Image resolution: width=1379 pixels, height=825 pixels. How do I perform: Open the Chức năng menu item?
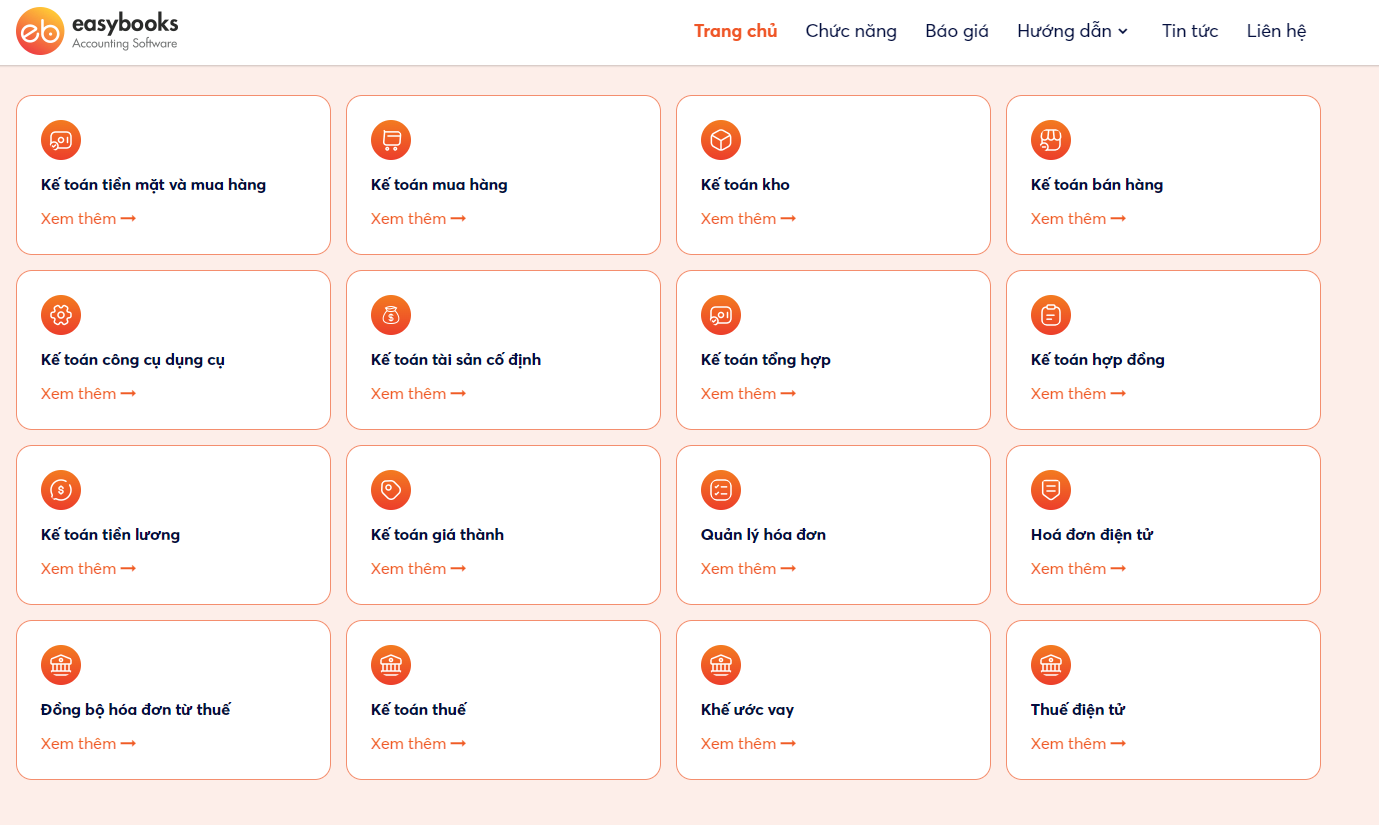tap(851, 31)
